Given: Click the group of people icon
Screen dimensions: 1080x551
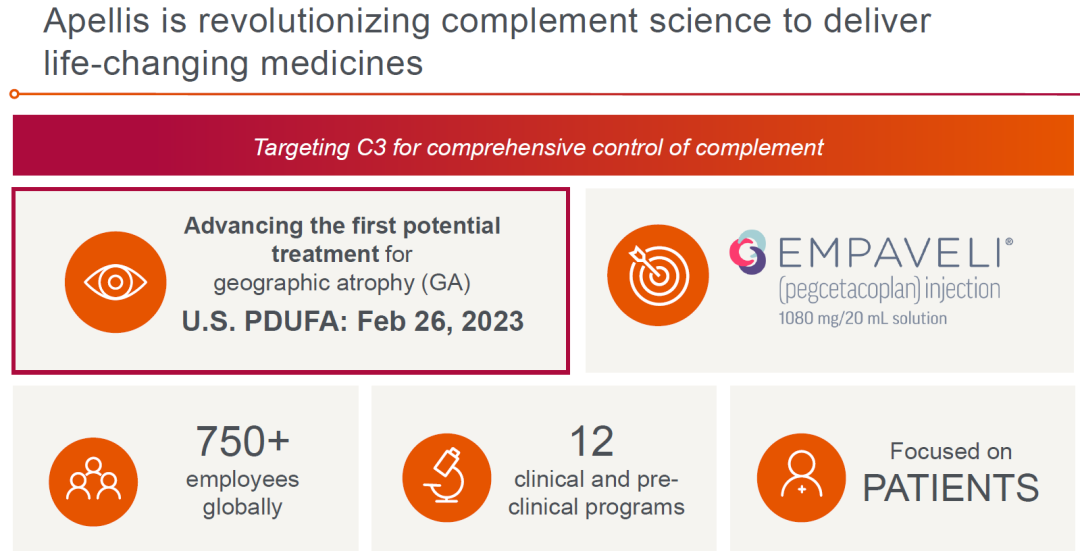Looking at the screenshot, I should [x=94, y=481].
